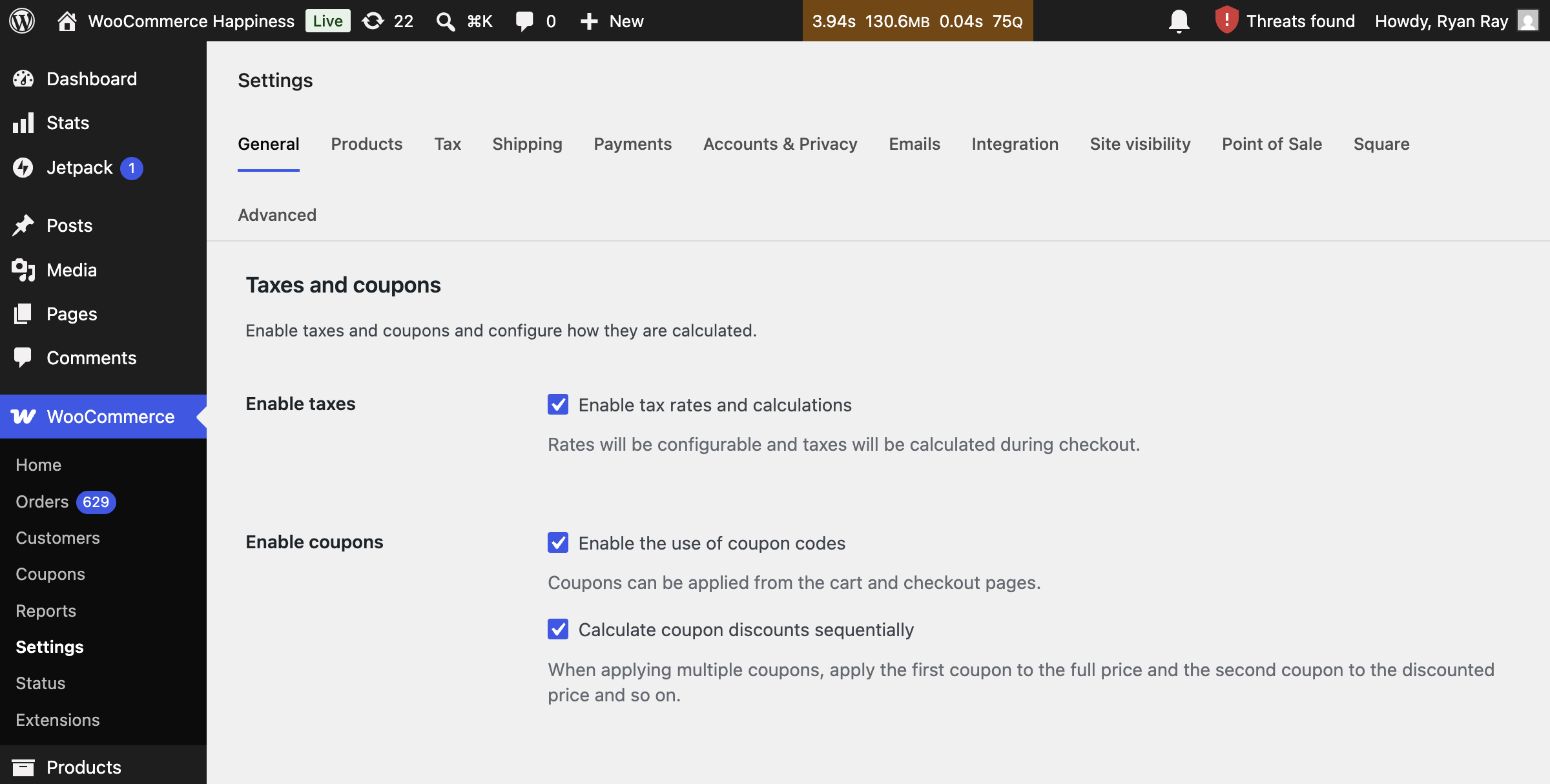This screenshot has height=784, width=1550.
Task: Click the Comments speech bubble sidebar icon
Action: tap(23, 358)
